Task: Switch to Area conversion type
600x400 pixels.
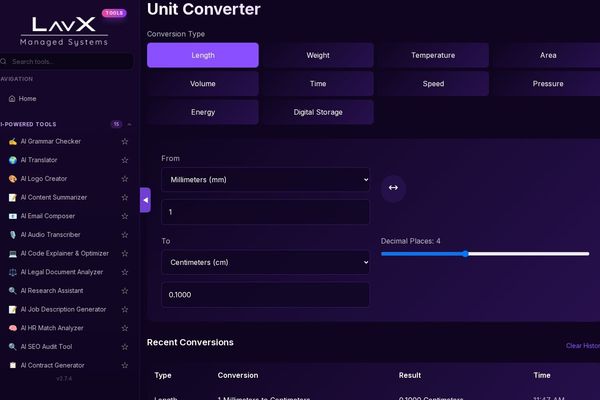Action: [x=548, y=55]
